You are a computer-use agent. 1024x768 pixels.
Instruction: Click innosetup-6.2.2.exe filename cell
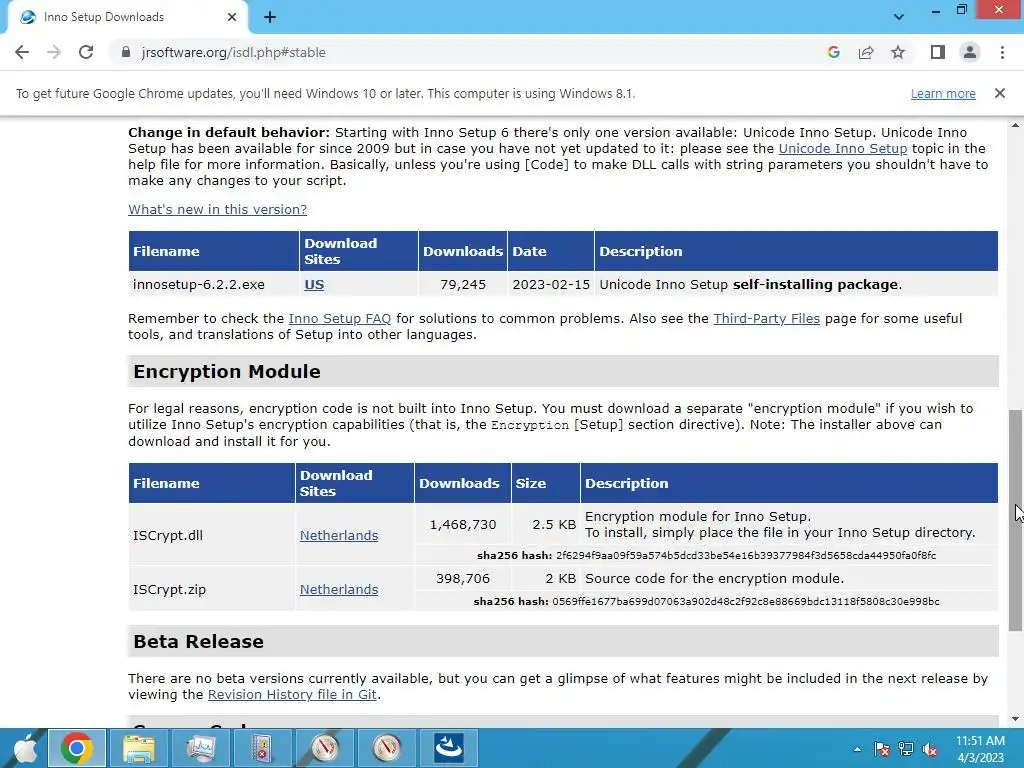point(214,285)
